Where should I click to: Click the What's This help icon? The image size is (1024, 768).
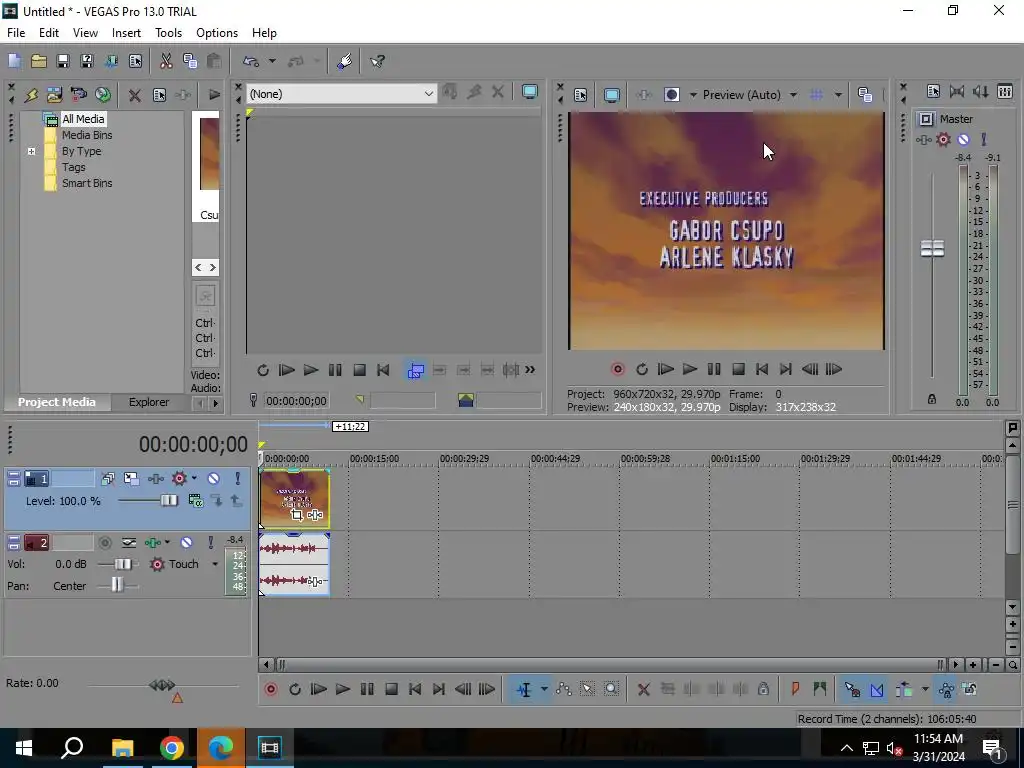point(377,61)
